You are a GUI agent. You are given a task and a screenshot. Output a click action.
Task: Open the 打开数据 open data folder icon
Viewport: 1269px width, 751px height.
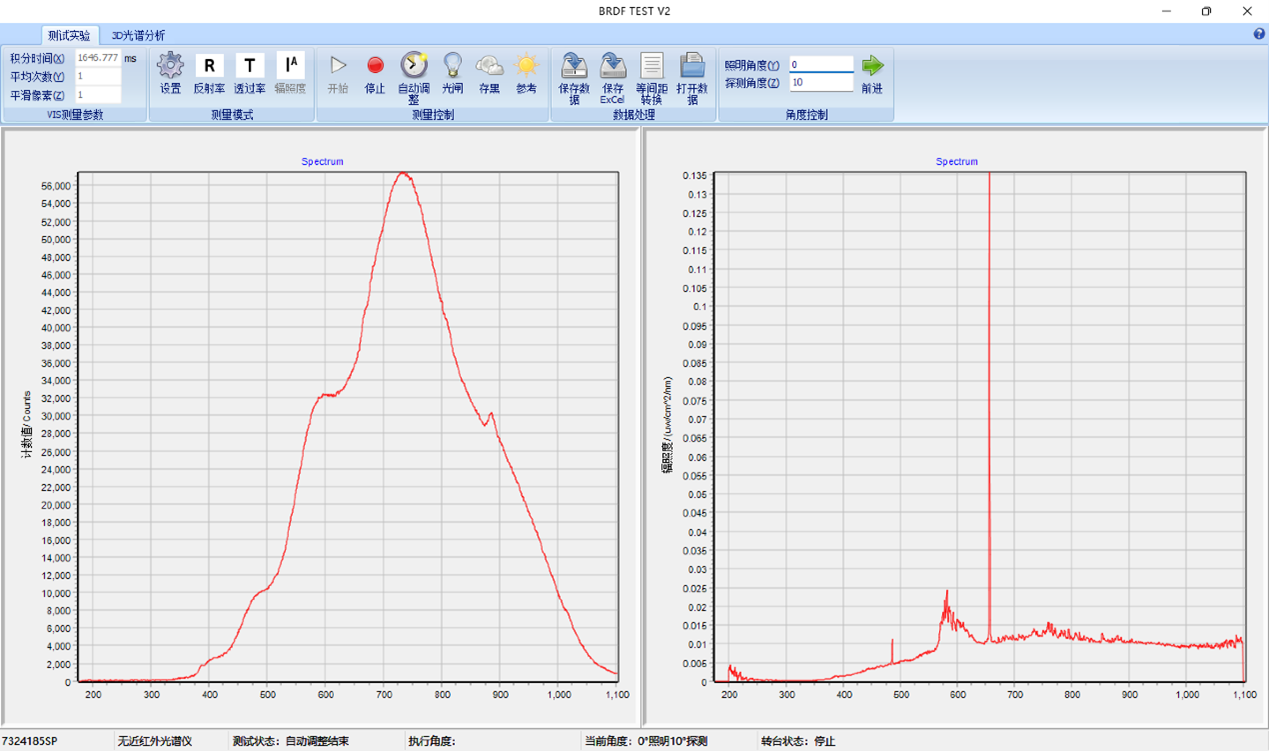(692, 66)
